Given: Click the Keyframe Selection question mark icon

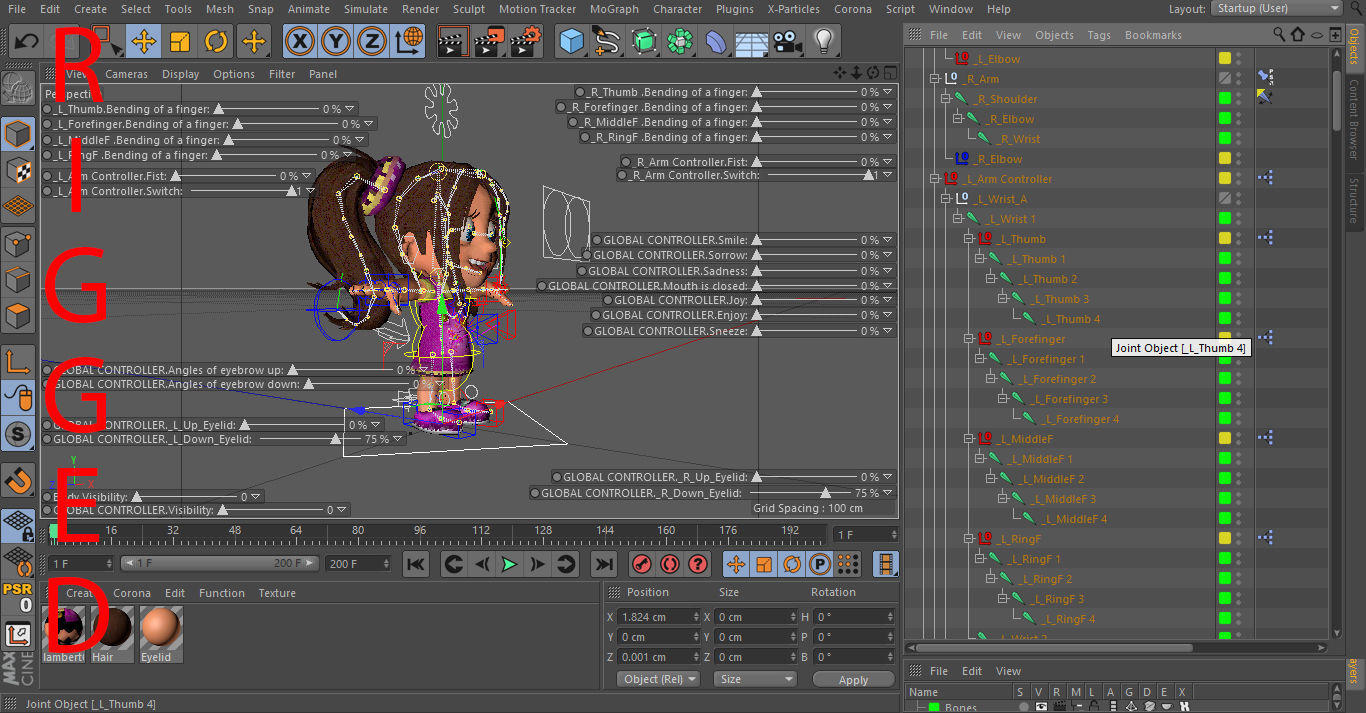Looking at the screenshot, I should [x=698, y=564].
